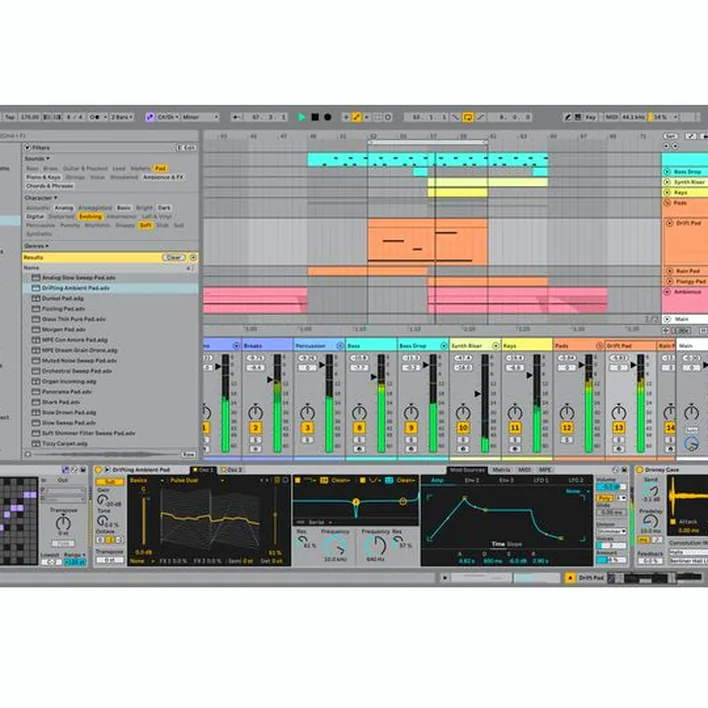Toggle the Evolving character tag
Image resolution: width=708 pixels, height=708 pixels.
[90, 217]
